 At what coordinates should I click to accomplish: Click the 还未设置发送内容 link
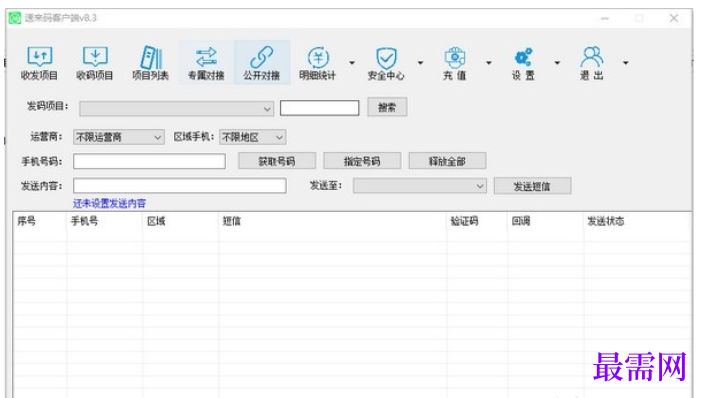[110, 203]
